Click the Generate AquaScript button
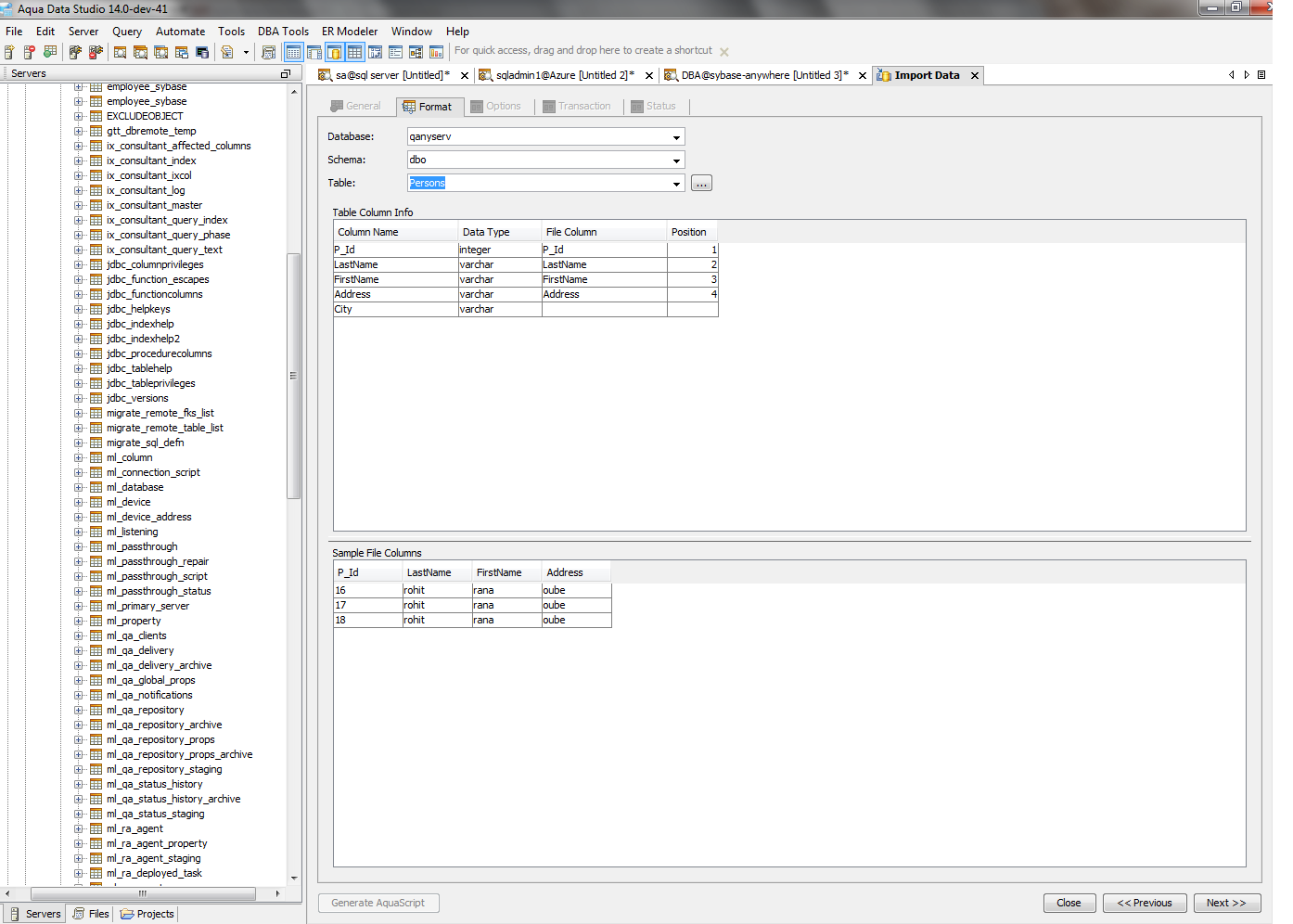 [x=378, y=903]
